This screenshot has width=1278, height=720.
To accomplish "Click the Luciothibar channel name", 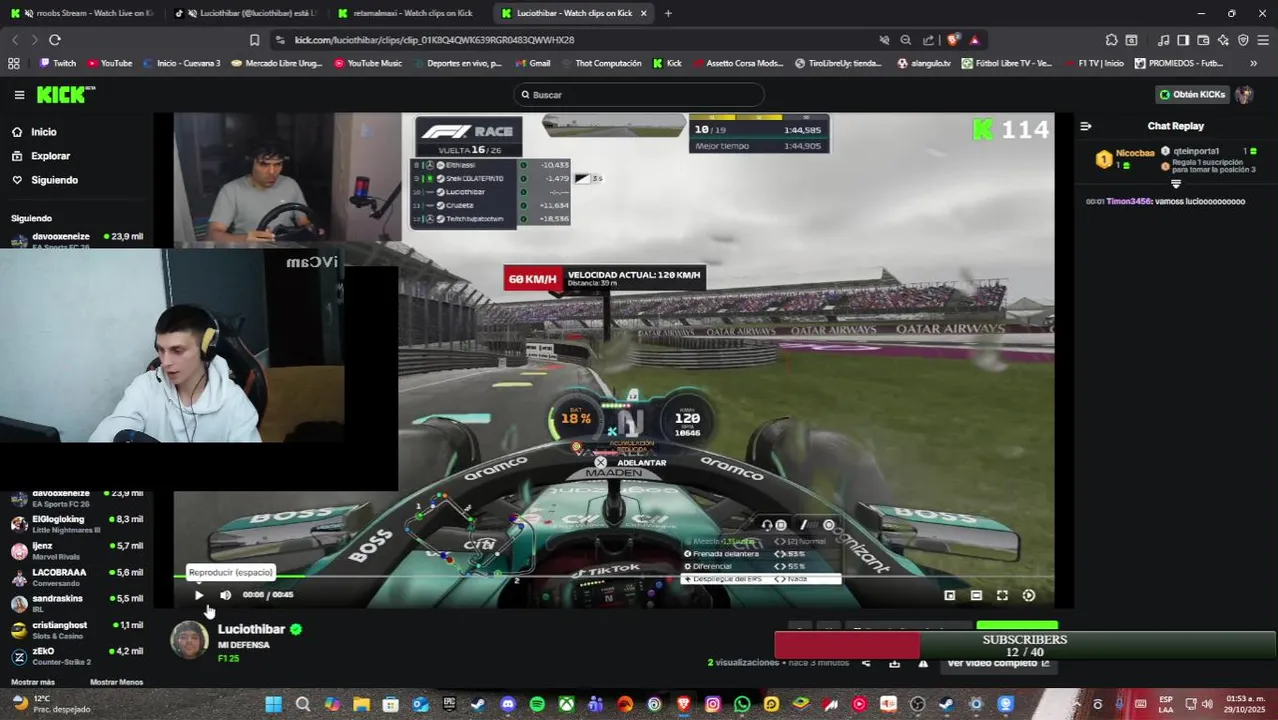I will point(251,629).
